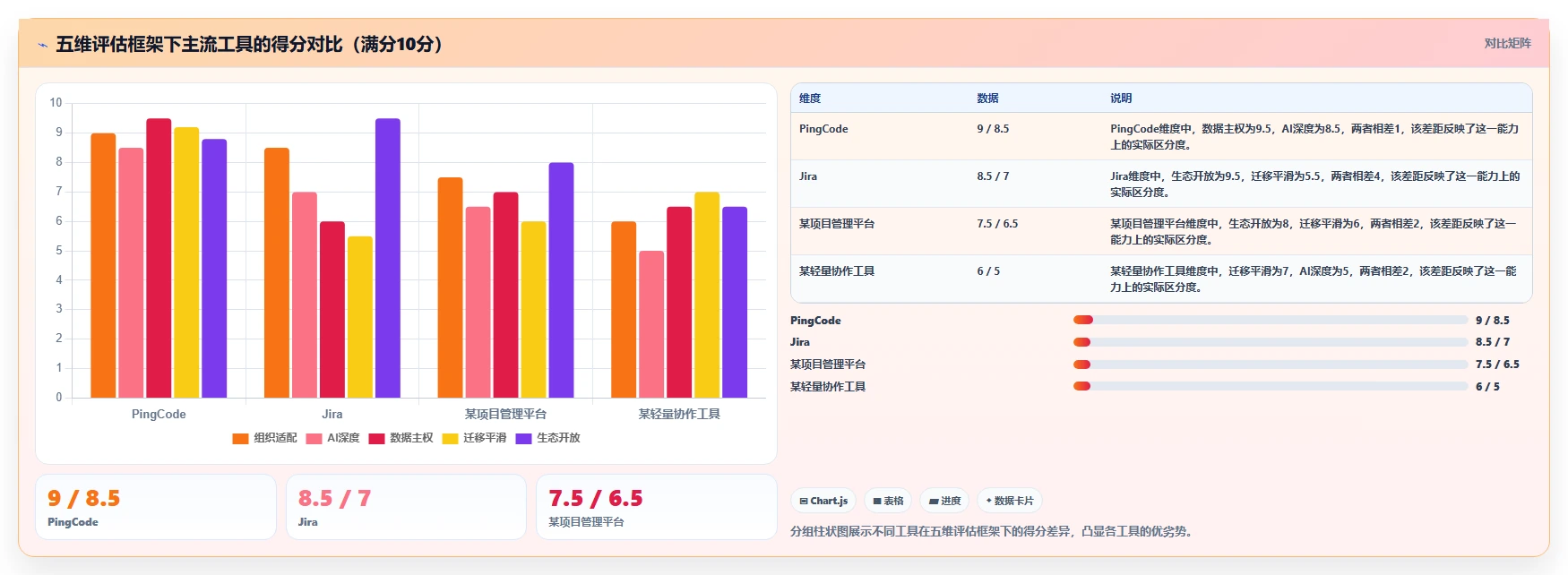
Task: Toggle the AI深度 legend swatch
Action: point(314,438)
